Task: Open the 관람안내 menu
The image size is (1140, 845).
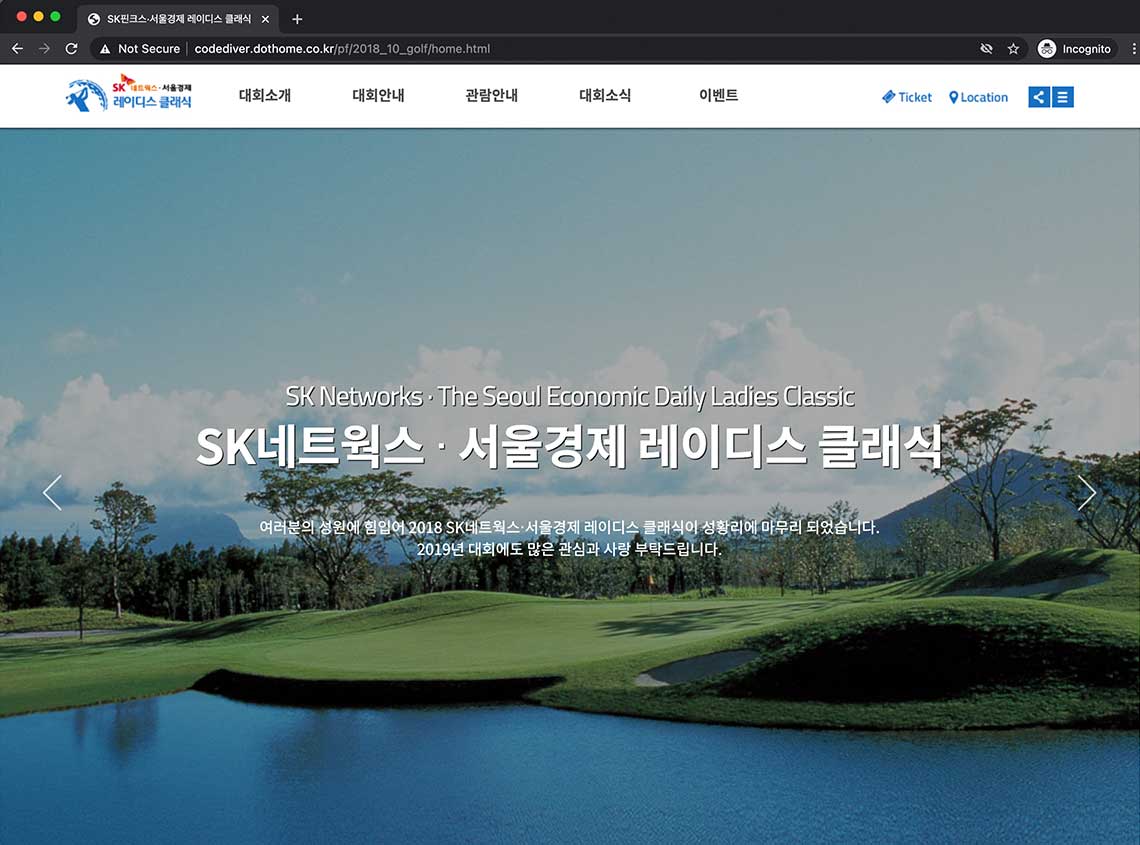Action: tap(491, 95)
